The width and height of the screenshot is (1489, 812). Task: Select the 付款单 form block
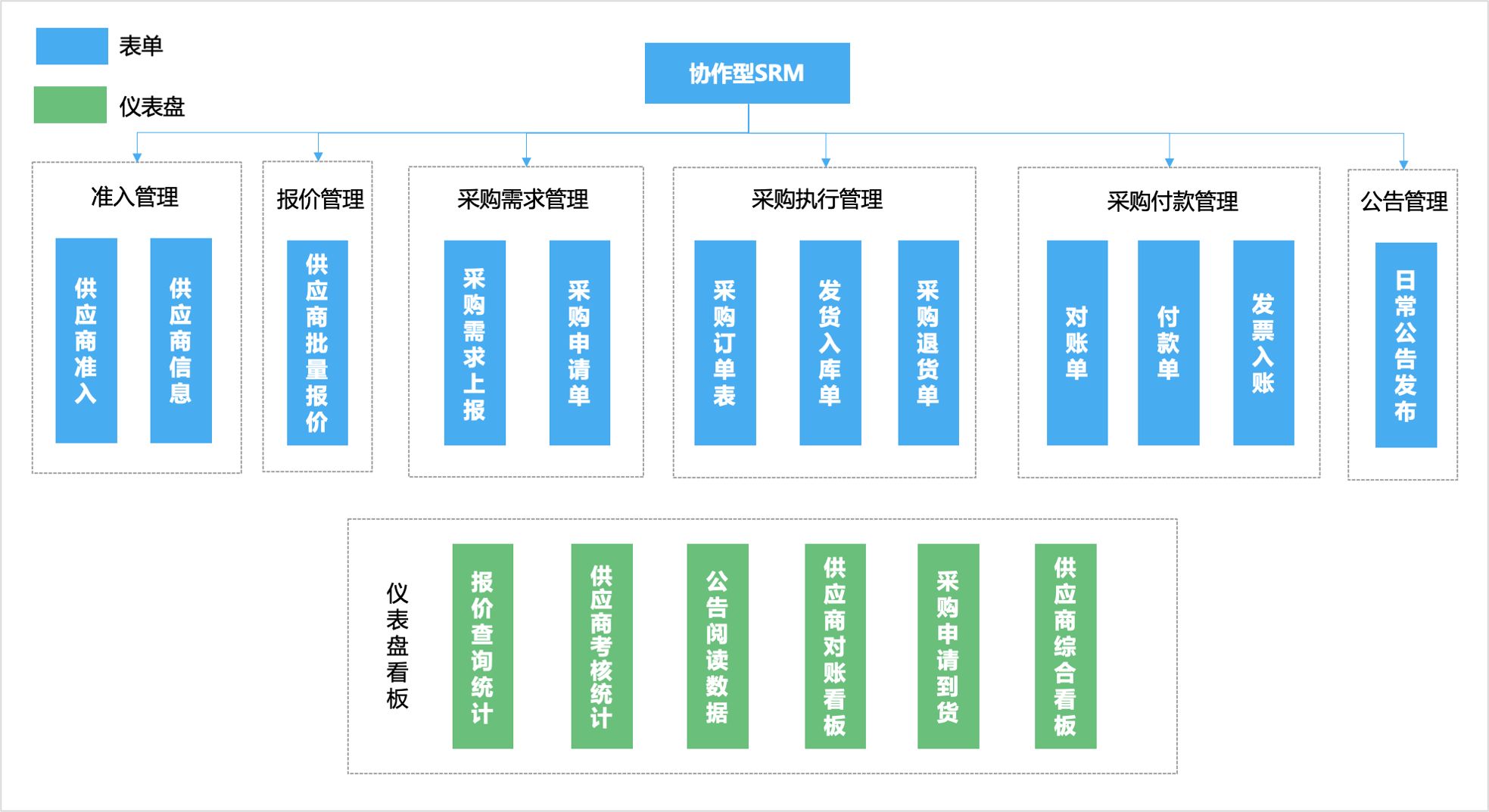click(1169, 343)
